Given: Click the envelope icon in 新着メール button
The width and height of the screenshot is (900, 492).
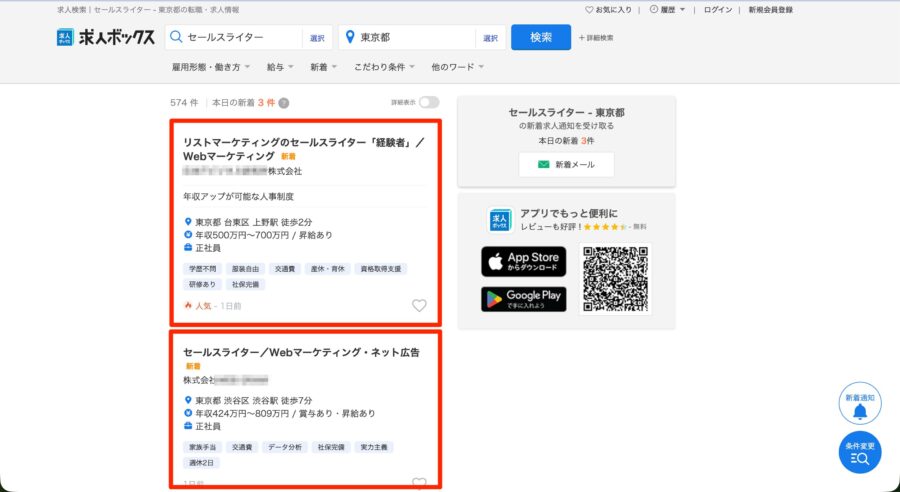Looking at the screenshot, I should (x=543, y=165).
